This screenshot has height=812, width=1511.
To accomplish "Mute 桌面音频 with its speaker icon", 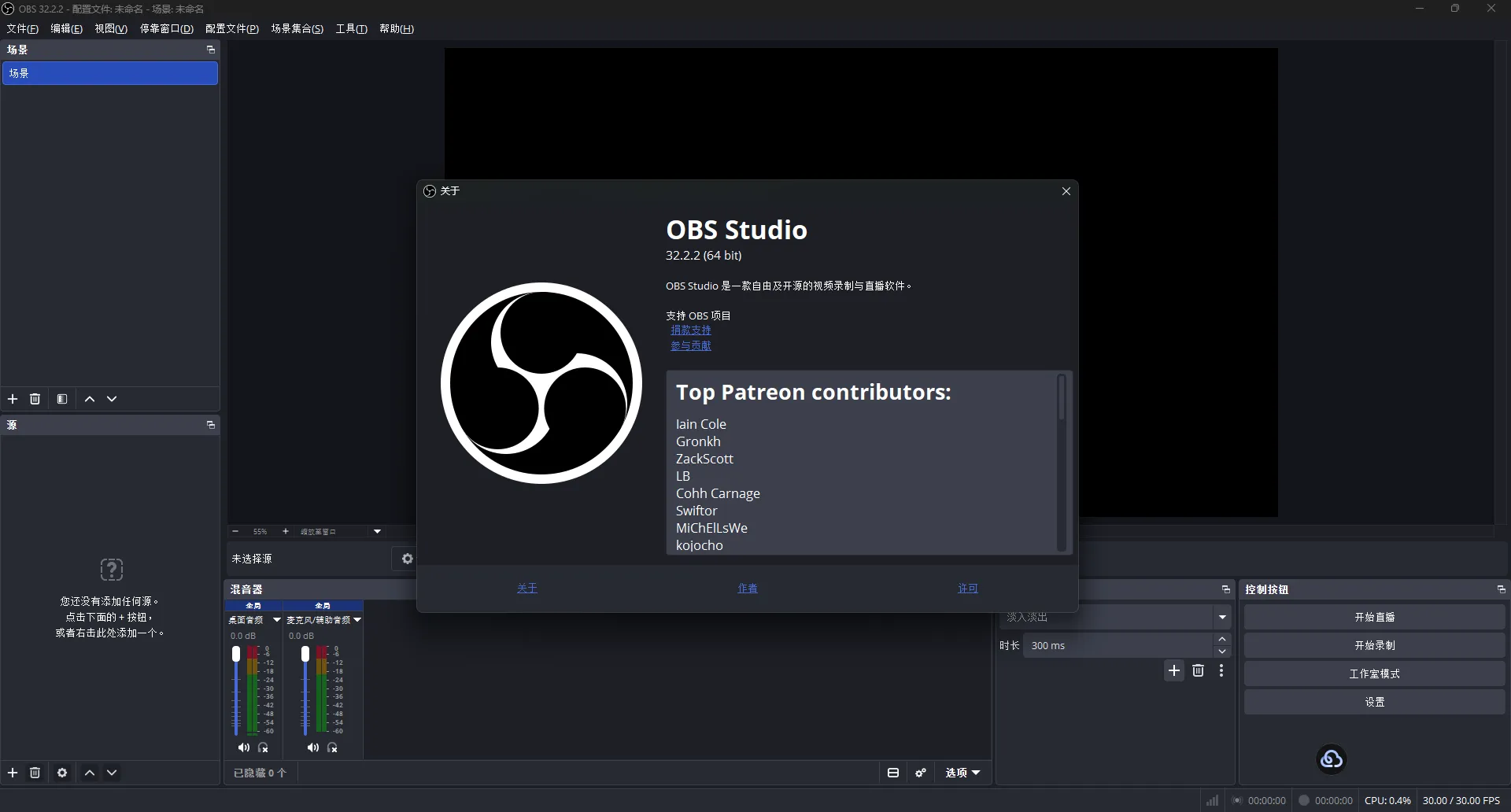I will [x=243, y=747].
